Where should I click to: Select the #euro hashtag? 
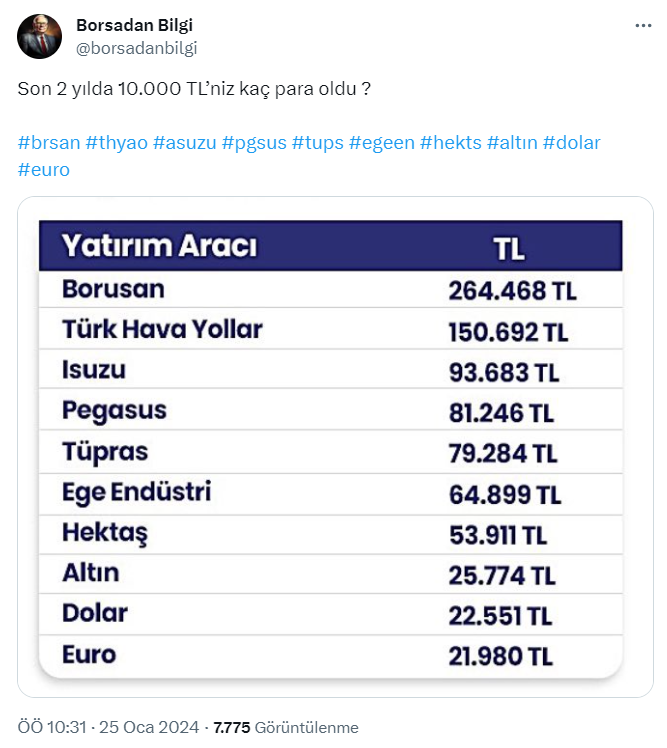click(44, 170)
